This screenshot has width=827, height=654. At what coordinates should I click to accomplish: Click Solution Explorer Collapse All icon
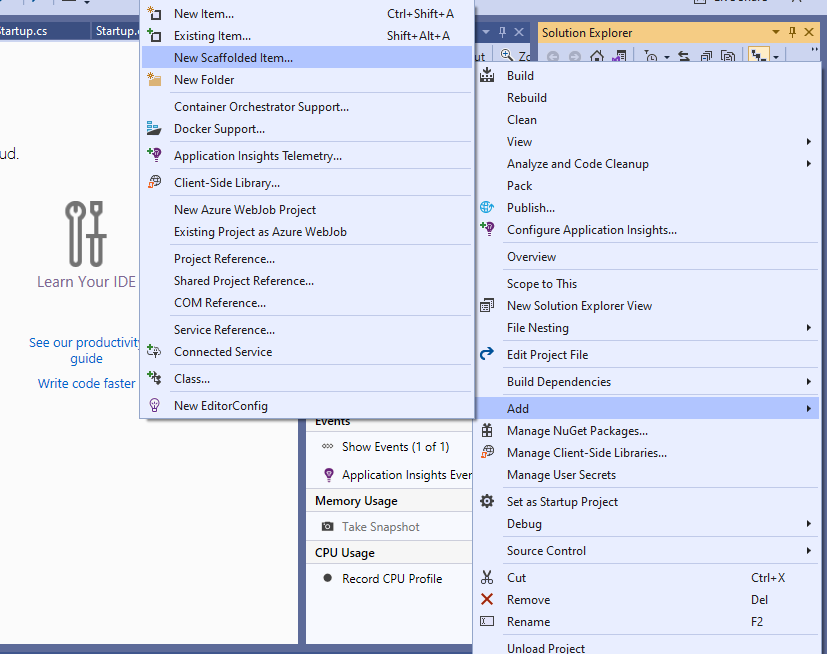coord(706,55)
